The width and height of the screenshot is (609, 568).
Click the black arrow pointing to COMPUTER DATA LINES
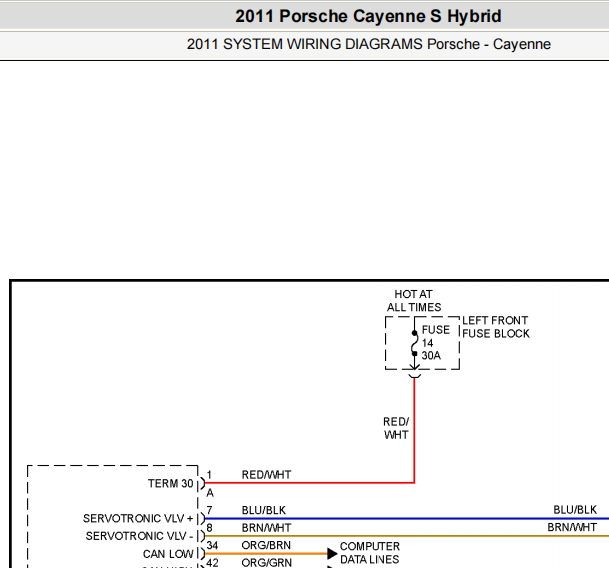click(x=332, y=554)
